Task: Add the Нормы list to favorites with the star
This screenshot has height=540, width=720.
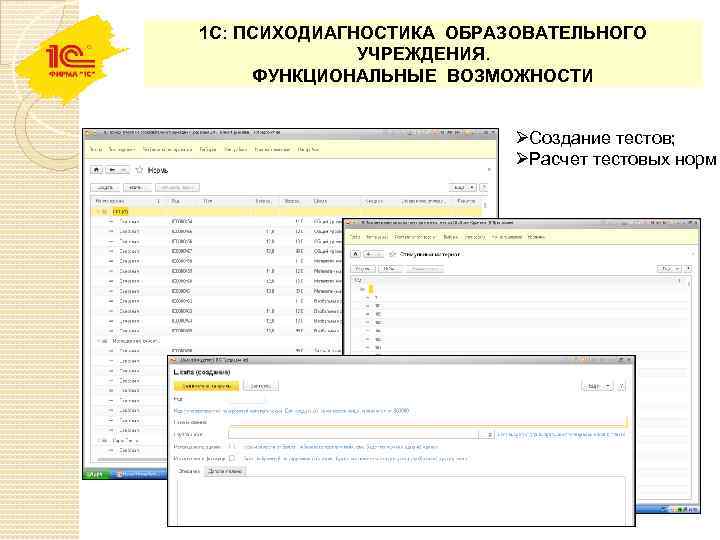Action: point(139,170)
